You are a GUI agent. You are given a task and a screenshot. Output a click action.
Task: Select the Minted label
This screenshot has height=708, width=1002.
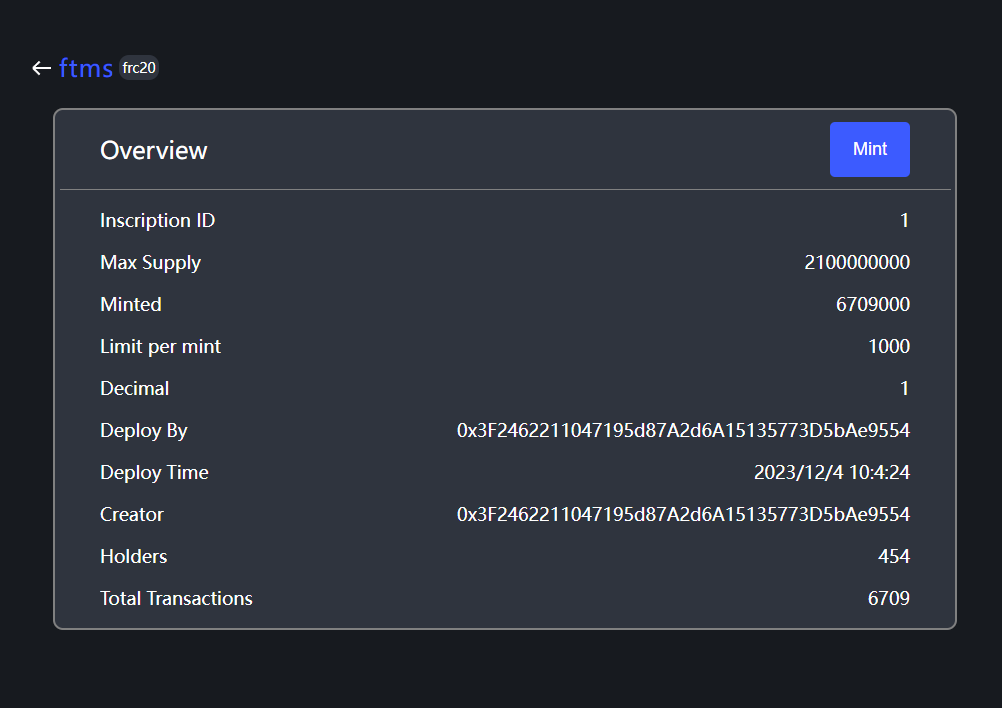click(x=130, y=304)
